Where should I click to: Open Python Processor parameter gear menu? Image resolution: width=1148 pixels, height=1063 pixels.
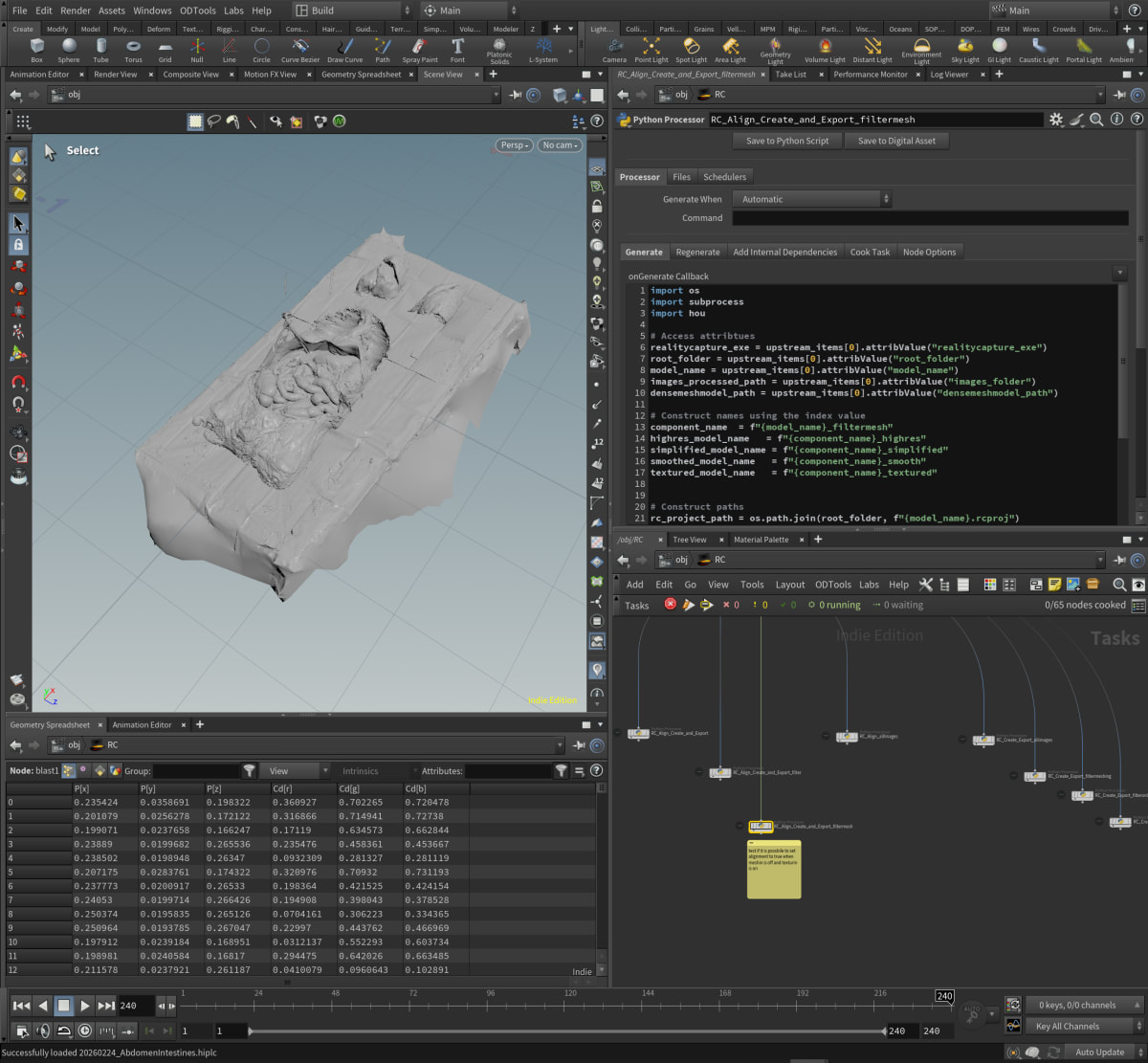1056,120
